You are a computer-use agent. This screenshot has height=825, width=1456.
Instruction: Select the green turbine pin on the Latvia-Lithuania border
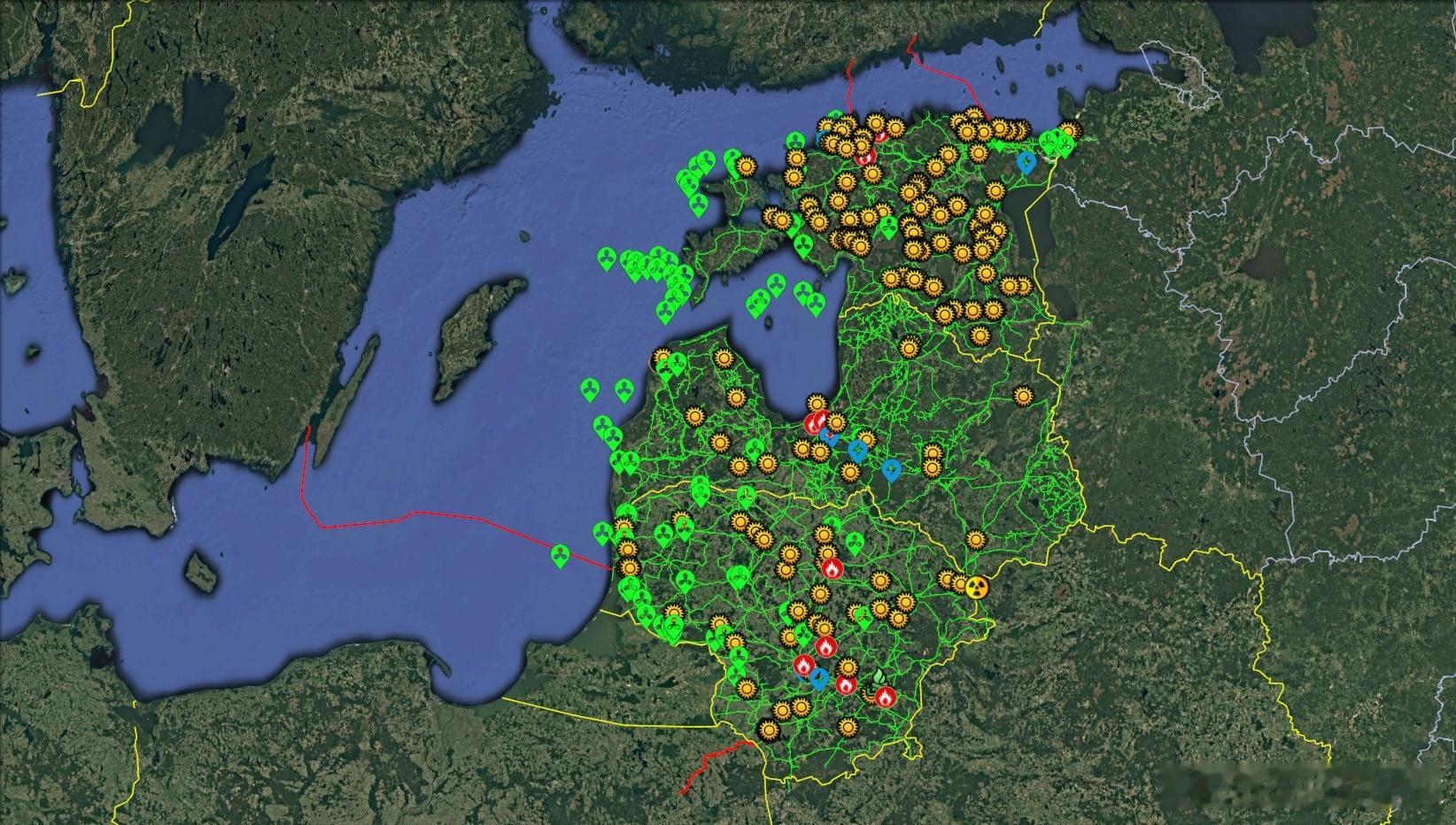pos(746,496)
